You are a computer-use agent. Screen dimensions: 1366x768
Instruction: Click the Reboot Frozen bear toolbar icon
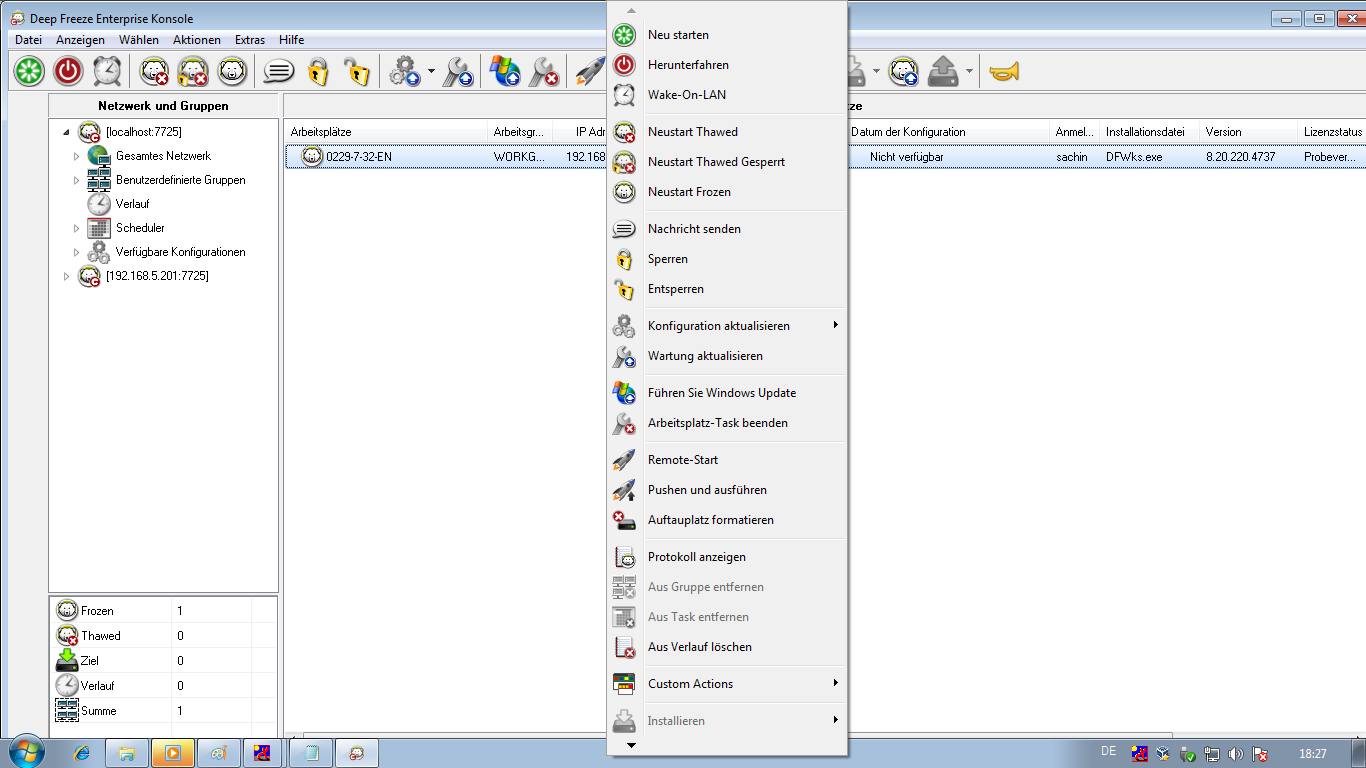[232, 71]
